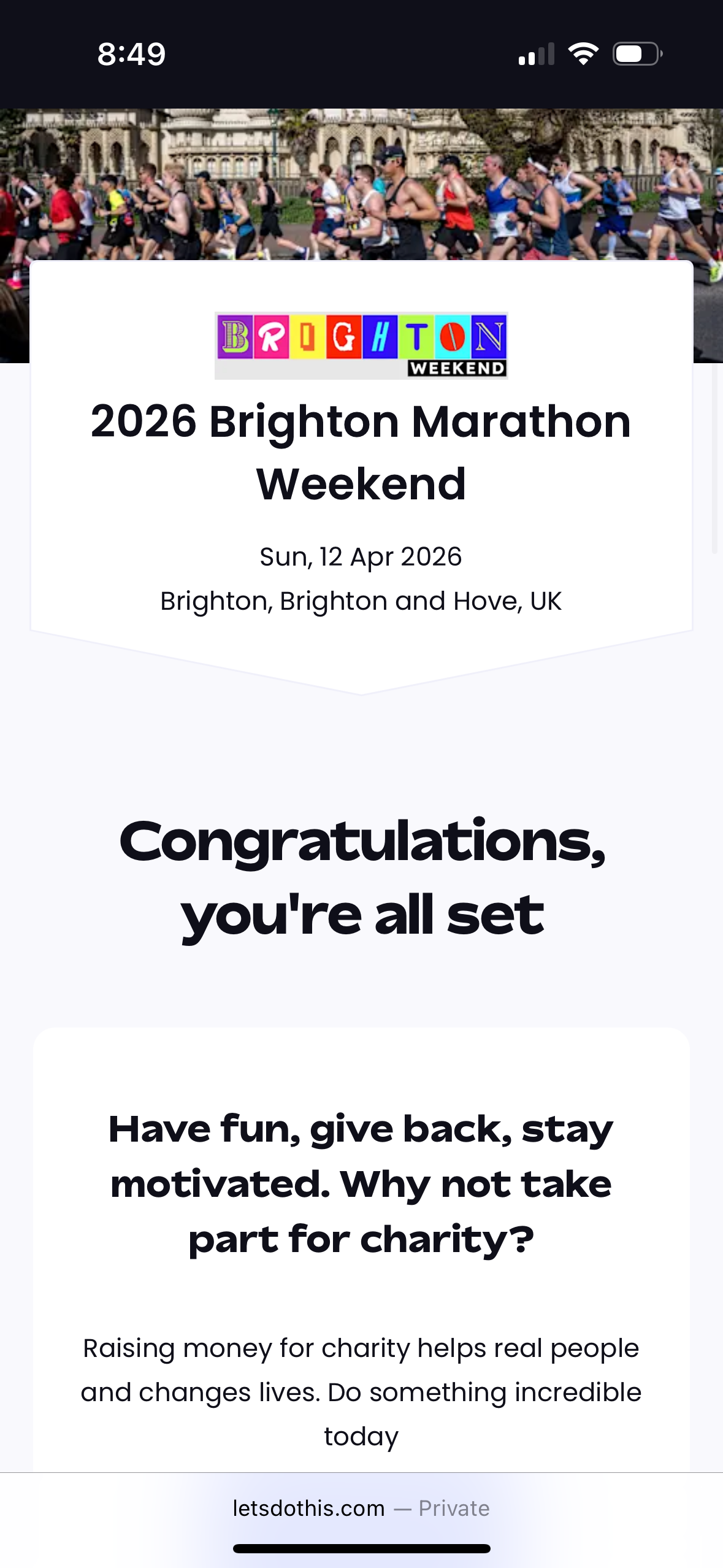Tap the 'Why not take part for charity?' heading

click(x=361, y=1183)
